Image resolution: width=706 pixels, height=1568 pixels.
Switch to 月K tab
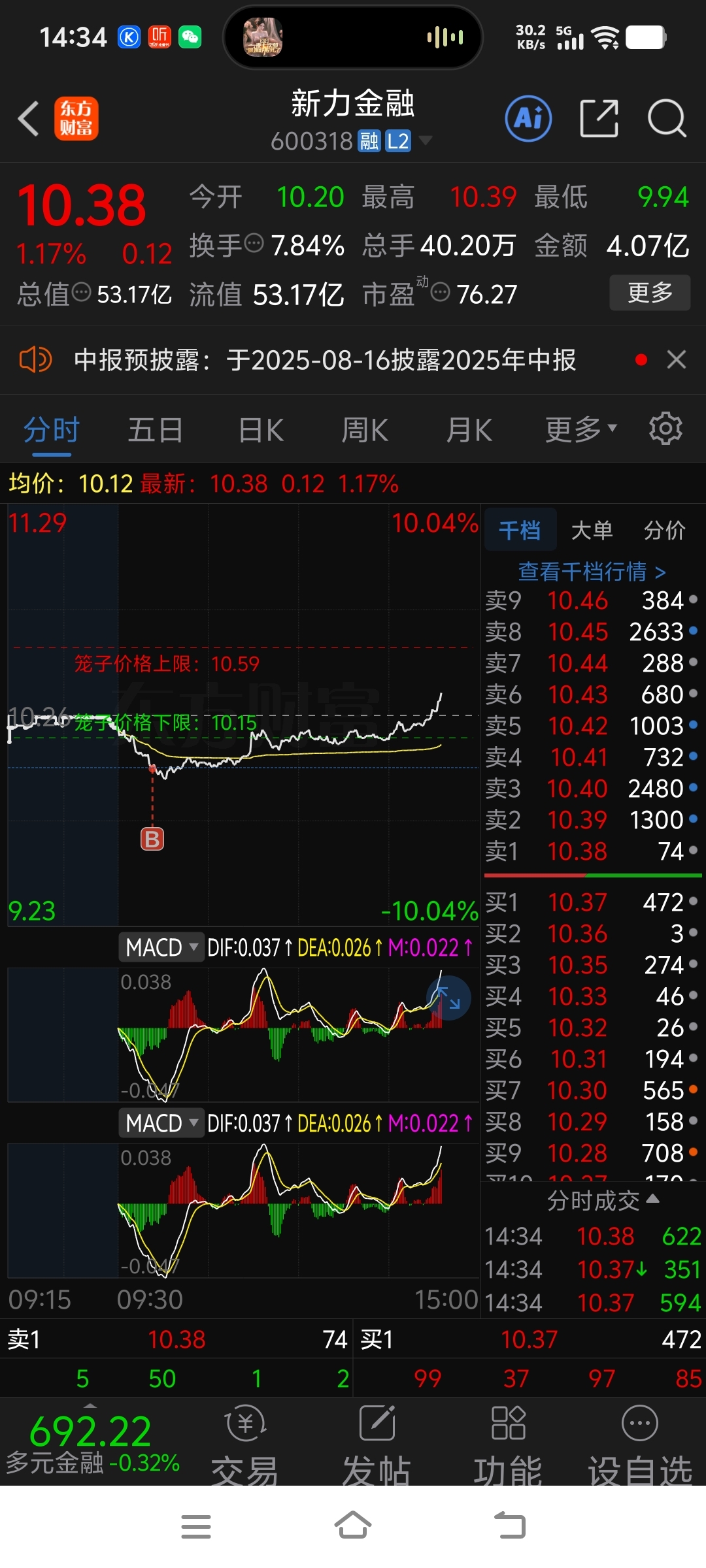469,429
